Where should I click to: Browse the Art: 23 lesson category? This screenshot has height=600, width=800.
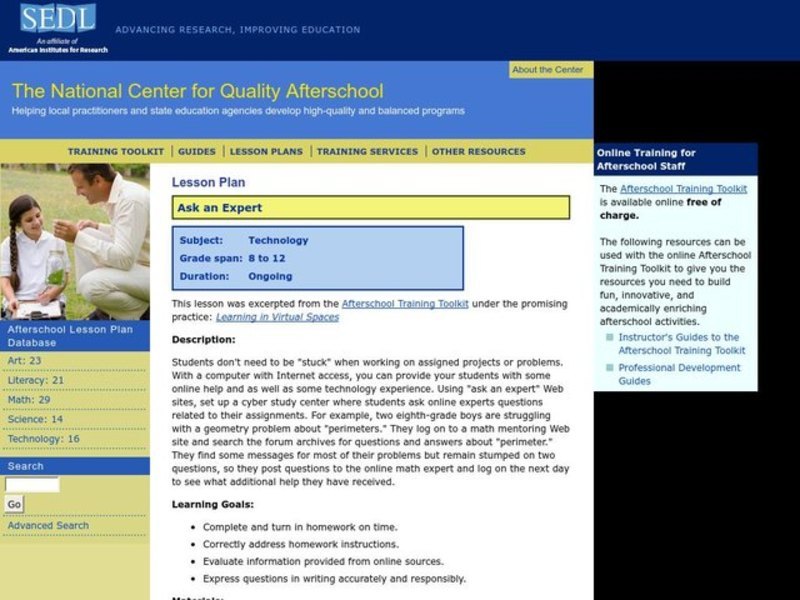pyautogui.click(x=23, y=360)
